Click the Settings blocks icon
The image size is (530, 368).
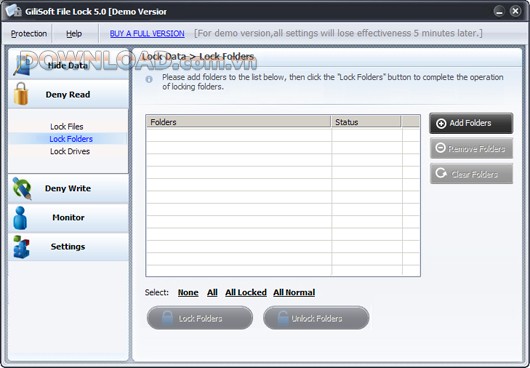point(21,247)
